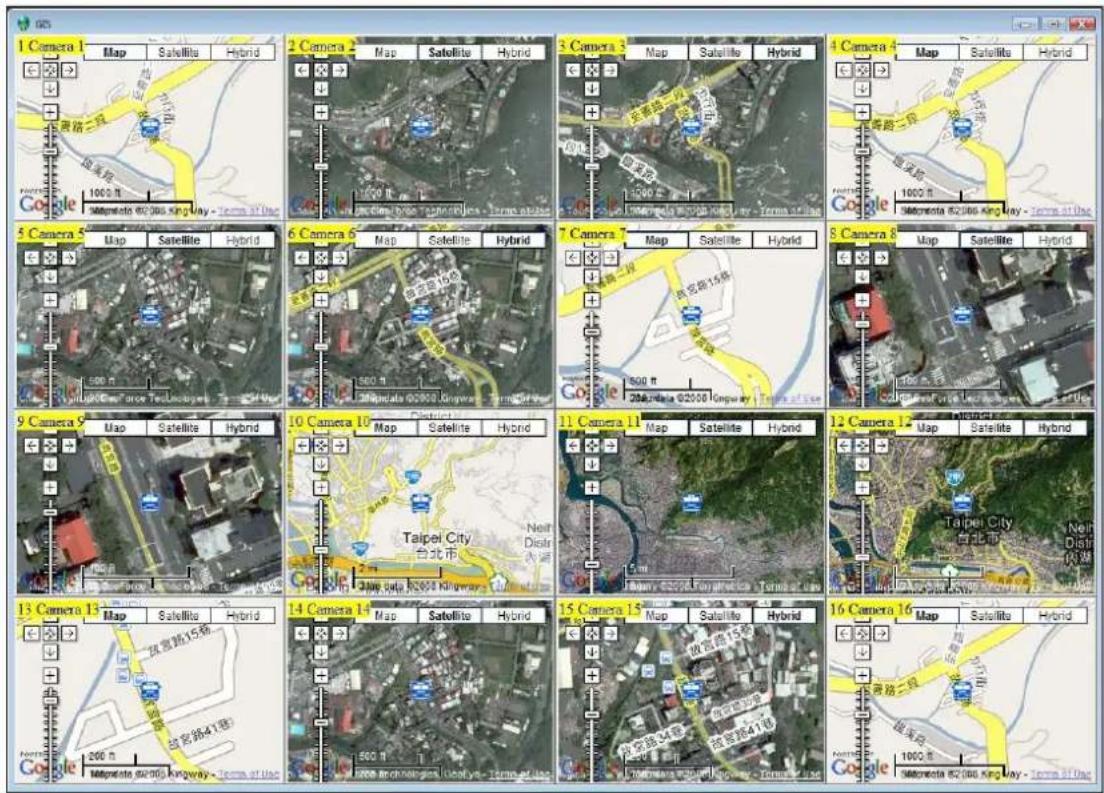Zoom in on Camera 8 map
The width and height of the screenshot is (1104, 793).
(862, 300)
